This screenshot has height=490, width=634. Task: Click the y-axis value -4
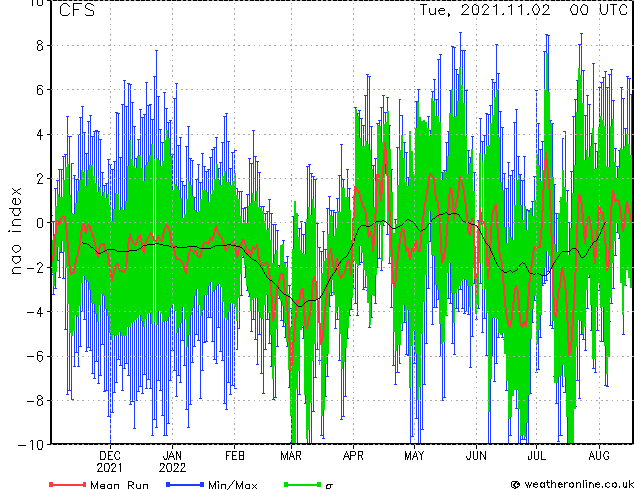coord(35,312)
